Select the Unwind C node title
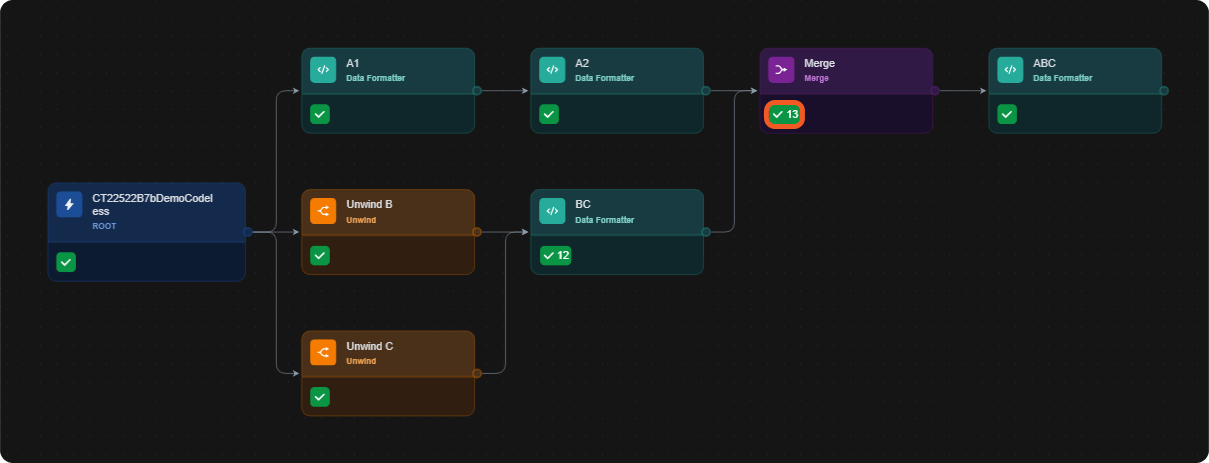Image resolution: width=1209 pixels, height=463 pixels. click(x=370, y=346)
